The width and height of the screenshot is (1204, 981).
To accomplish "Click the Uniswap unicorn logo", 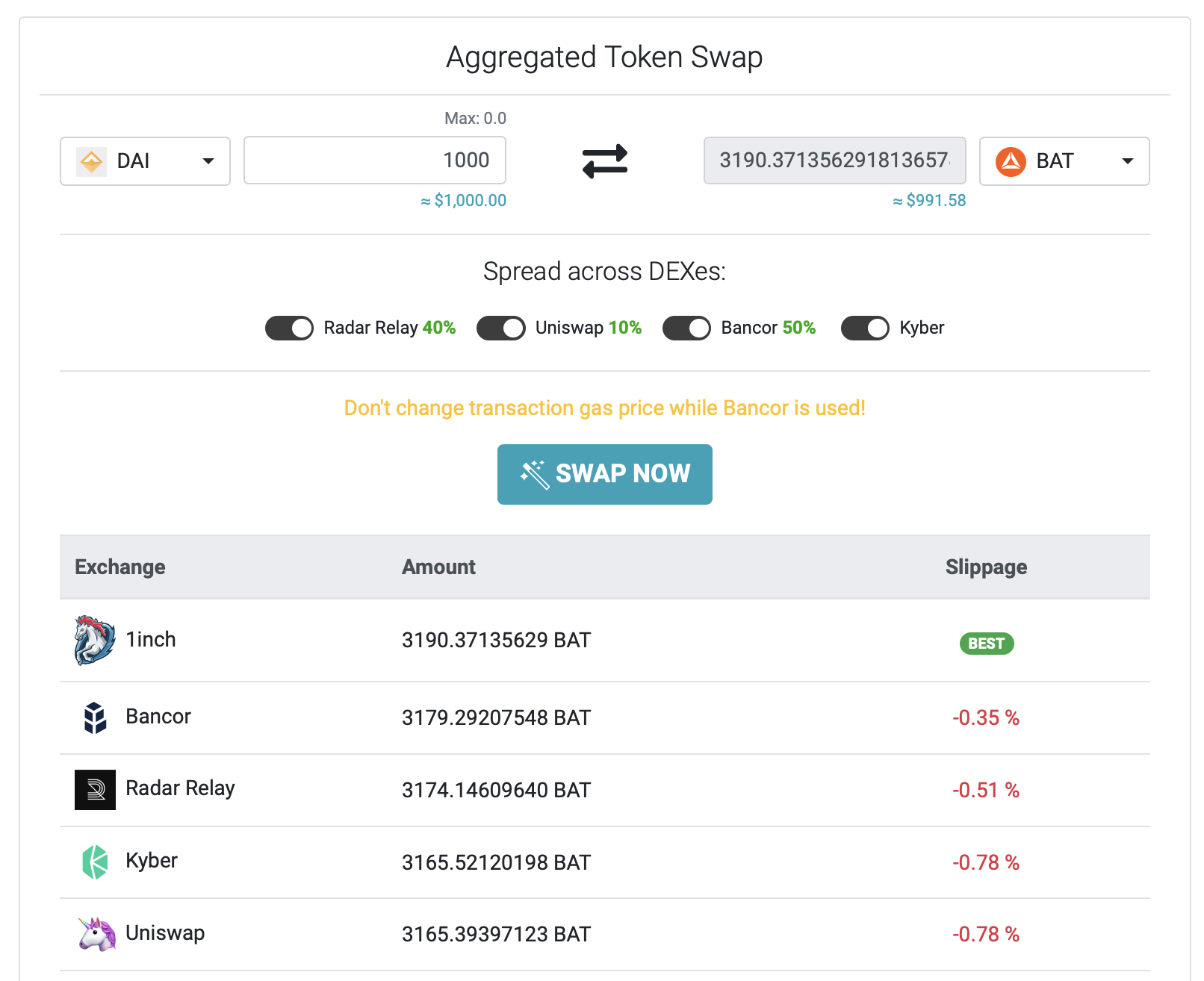I will tap(96, 934).
